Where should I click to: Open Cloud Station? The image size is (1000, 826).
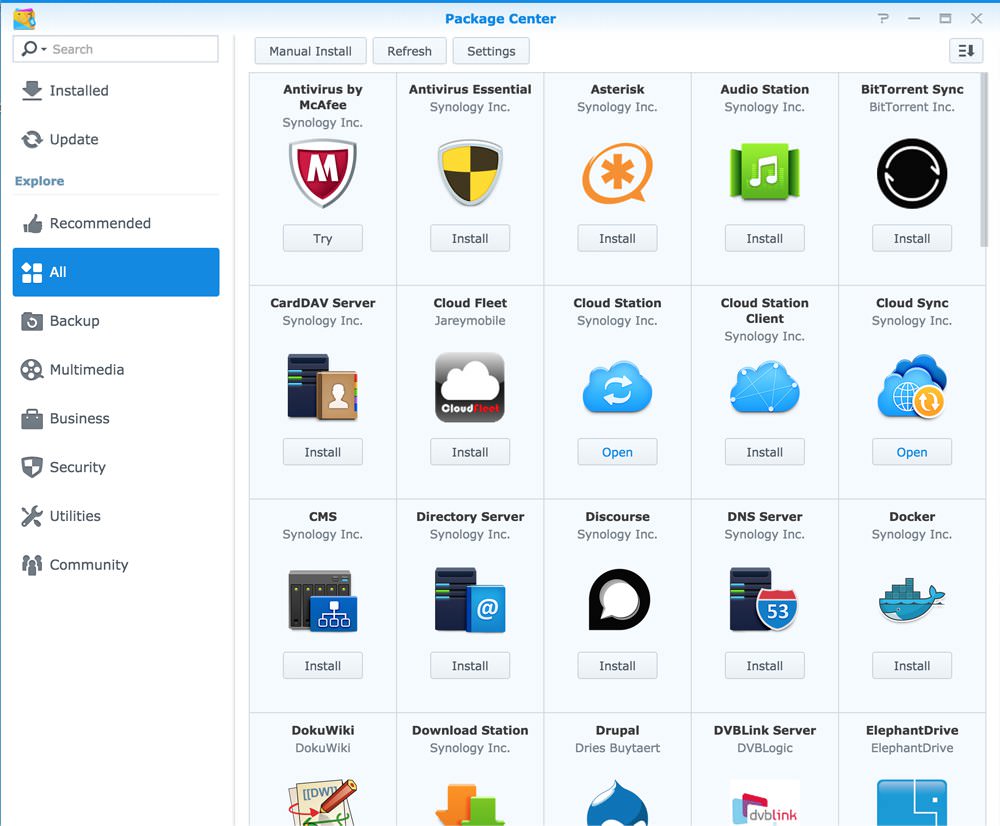click(617, 452)
